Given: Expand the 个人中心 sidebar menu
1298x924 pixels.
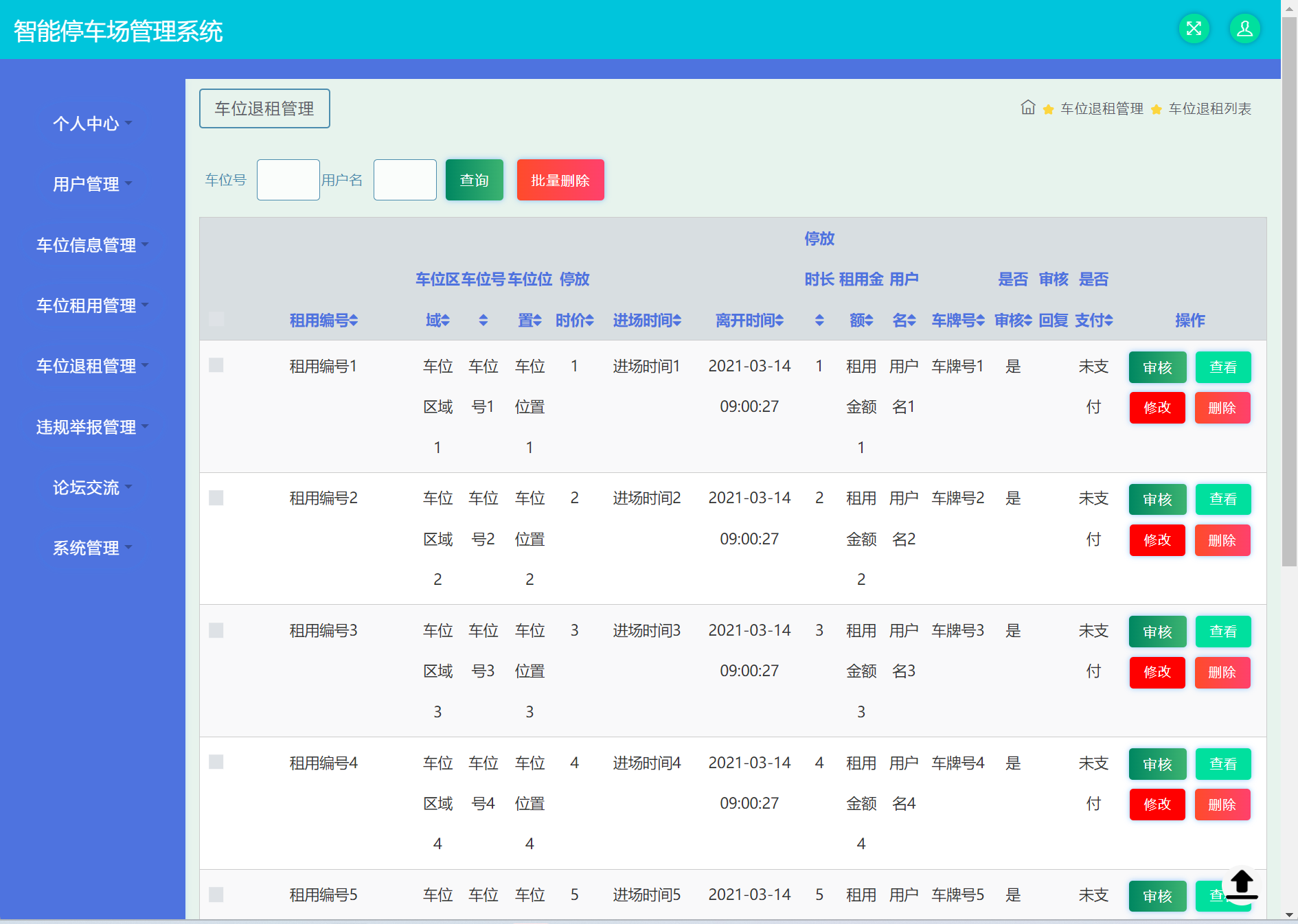Looking at the screenshot, I should point(92,124).
